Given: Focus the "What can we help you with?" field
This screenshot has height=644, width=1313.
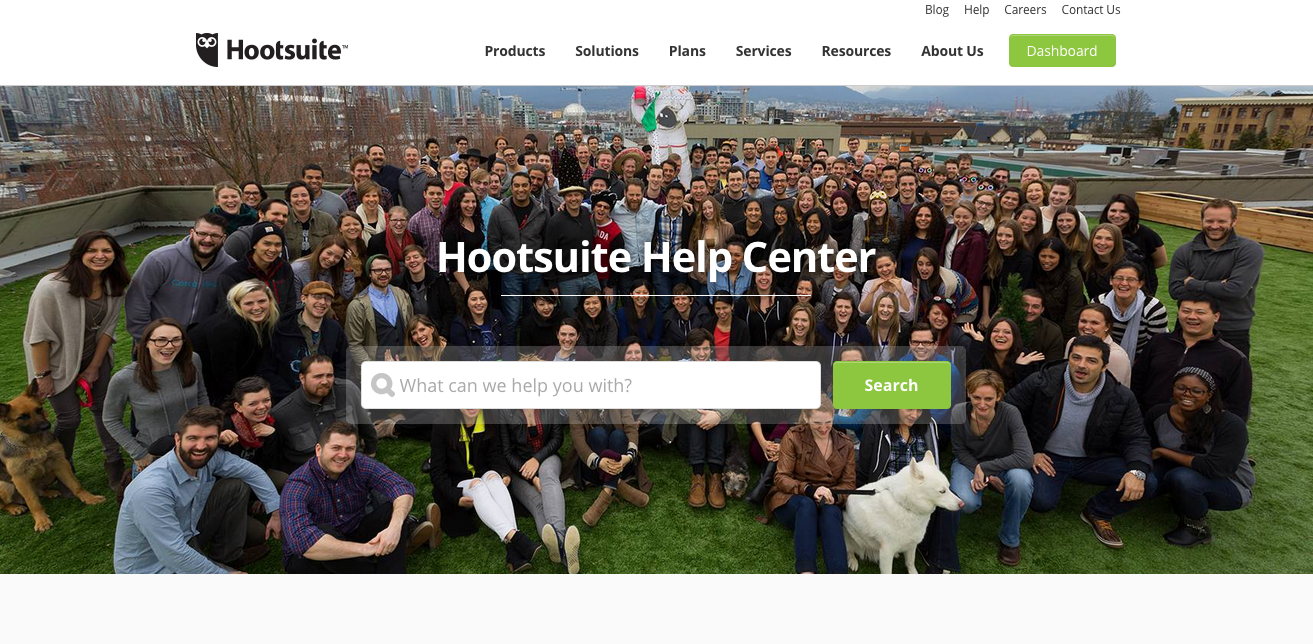Looking at the screenshot, I should 591,385.
